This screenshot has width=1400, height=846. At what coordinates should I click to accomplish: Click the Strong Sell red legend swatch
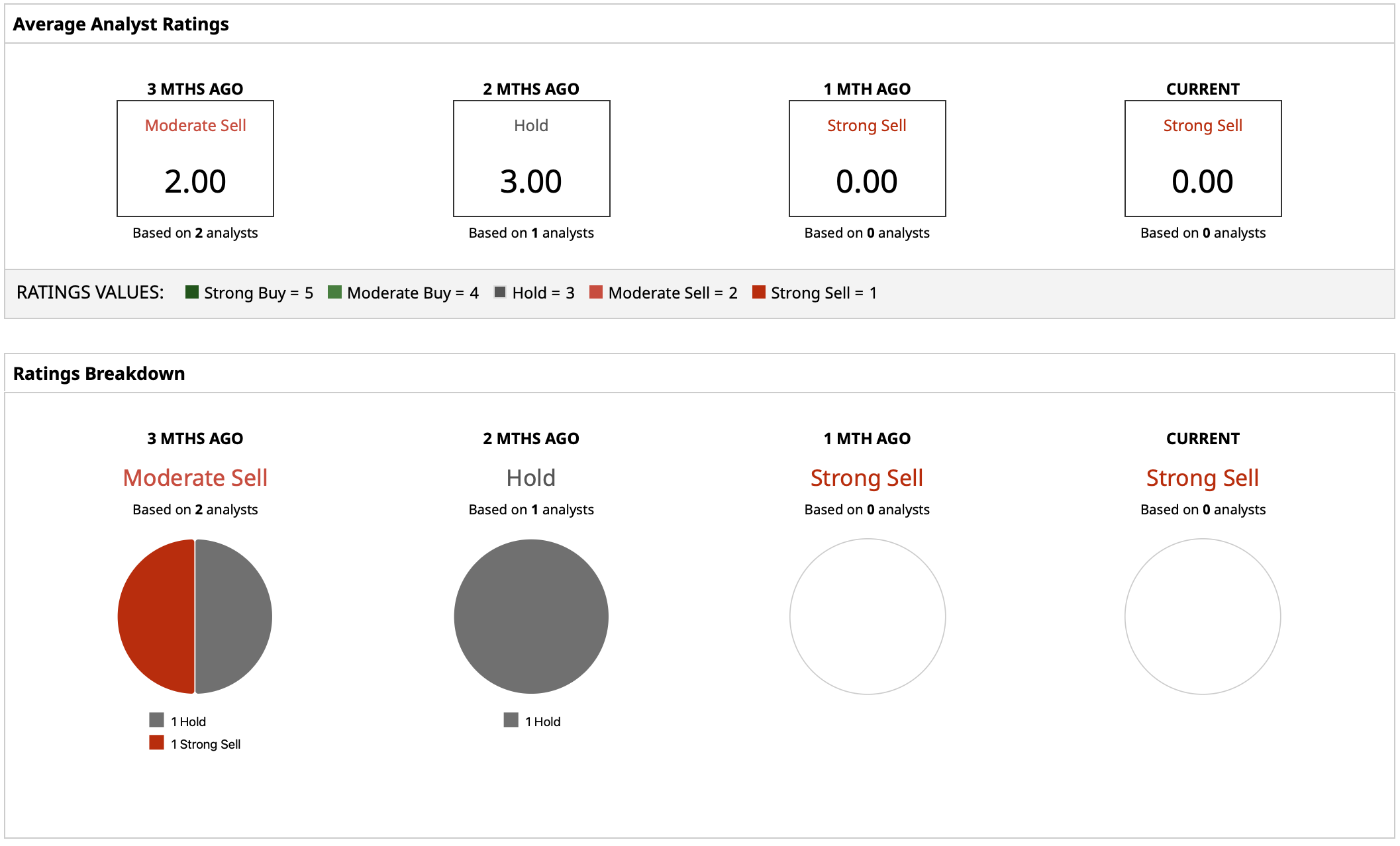pos(759,292)
